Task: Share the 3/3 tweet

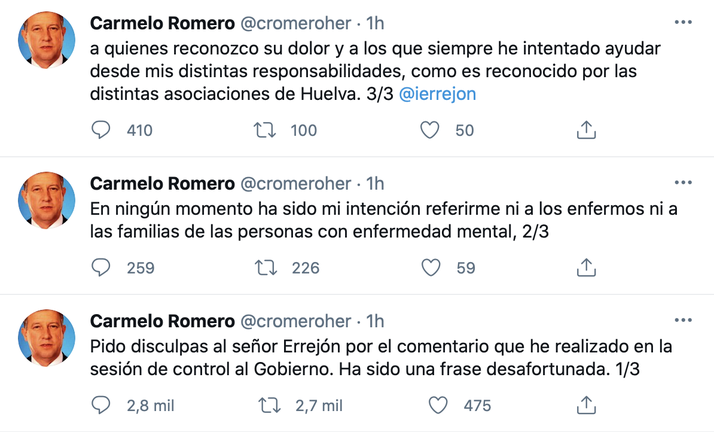Action: point(587,130)
